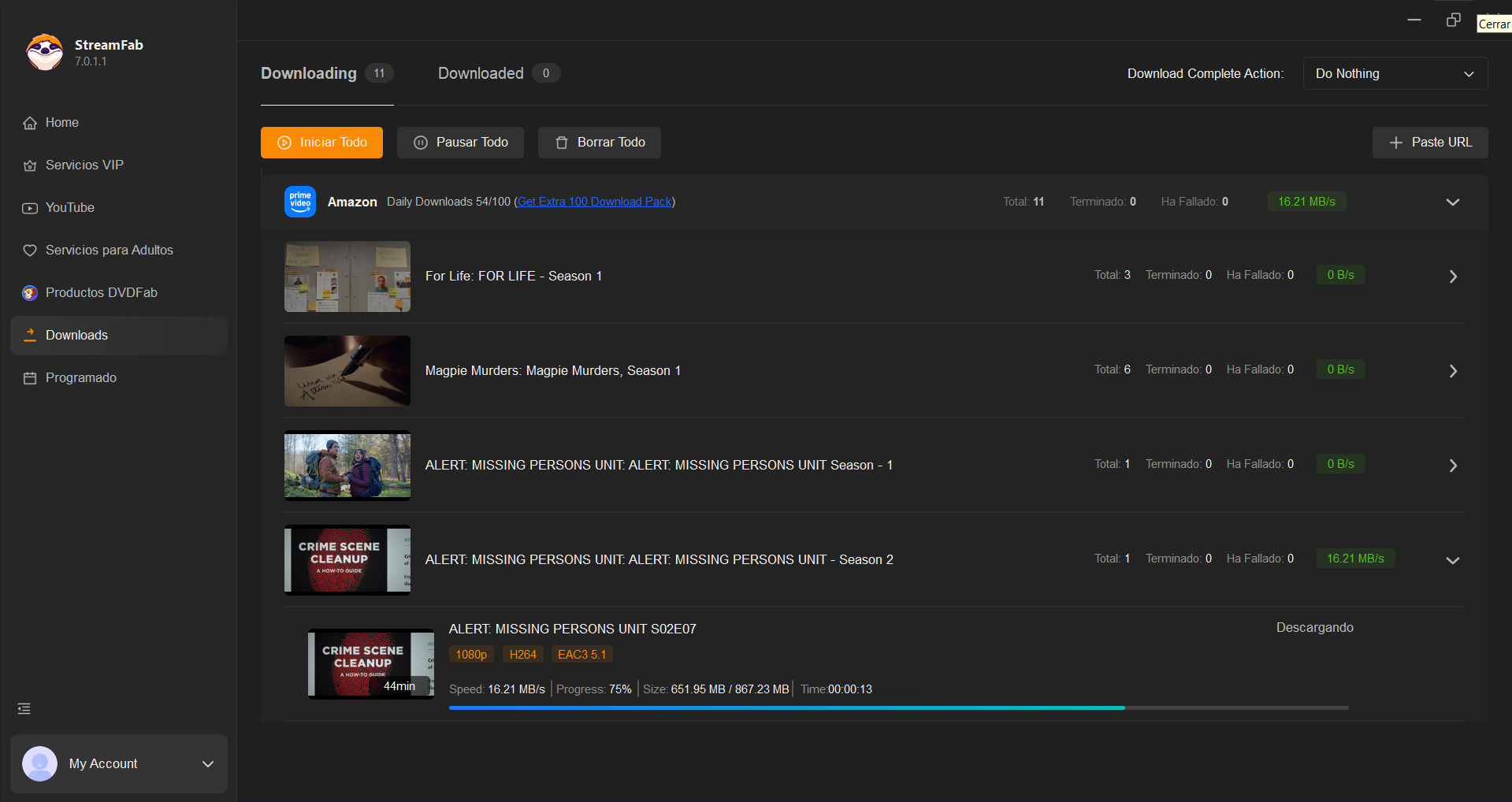Collapse the sidebar using menu icon
Image resolution: width=1512 pixels, height=802 pixels.
click(24, 709)
